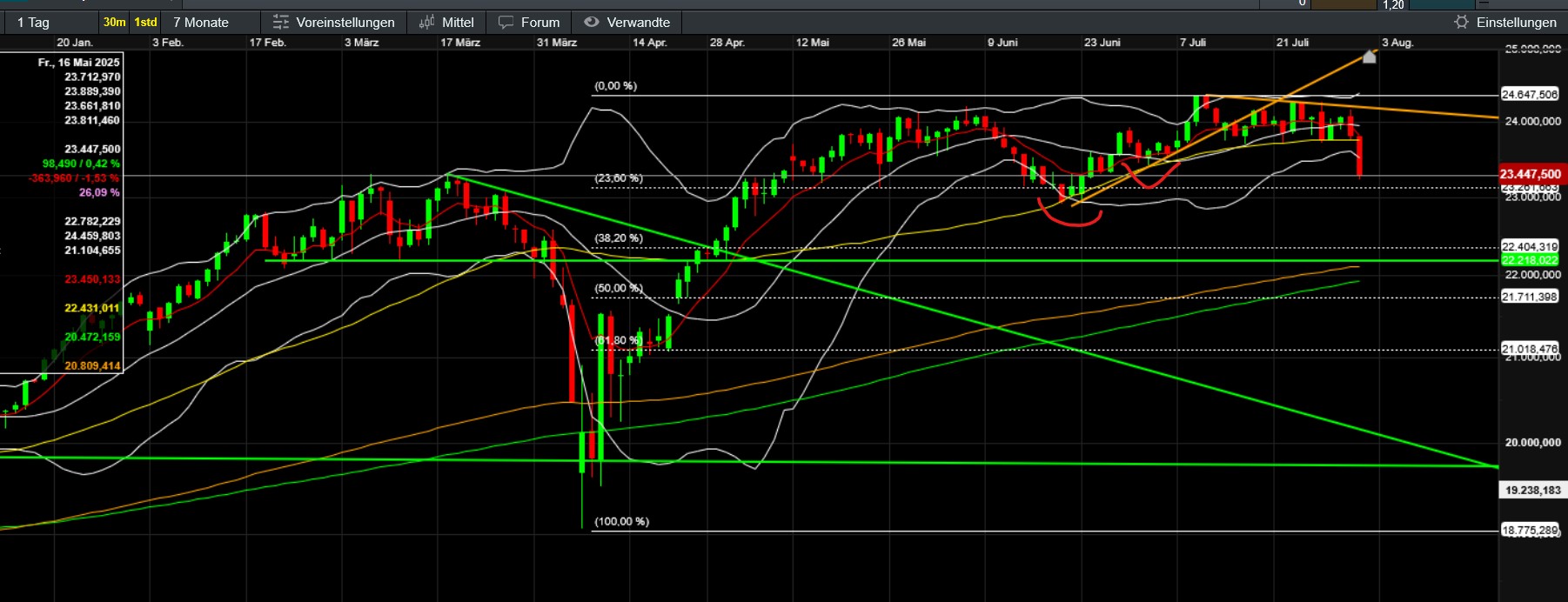Click the 24.000,000 price scale label
The image size is (1568, 602).
coord(1533,121)
